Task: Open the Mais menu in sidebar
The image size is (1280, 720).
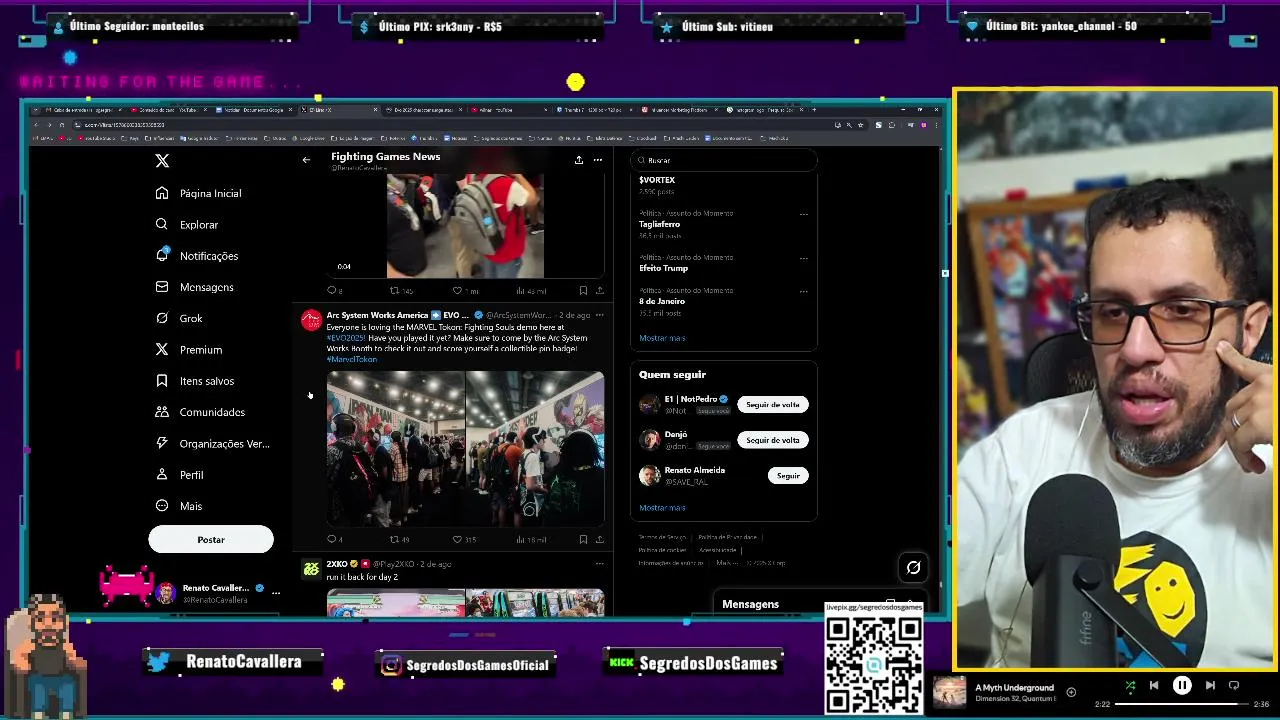Action: (179, 506)
